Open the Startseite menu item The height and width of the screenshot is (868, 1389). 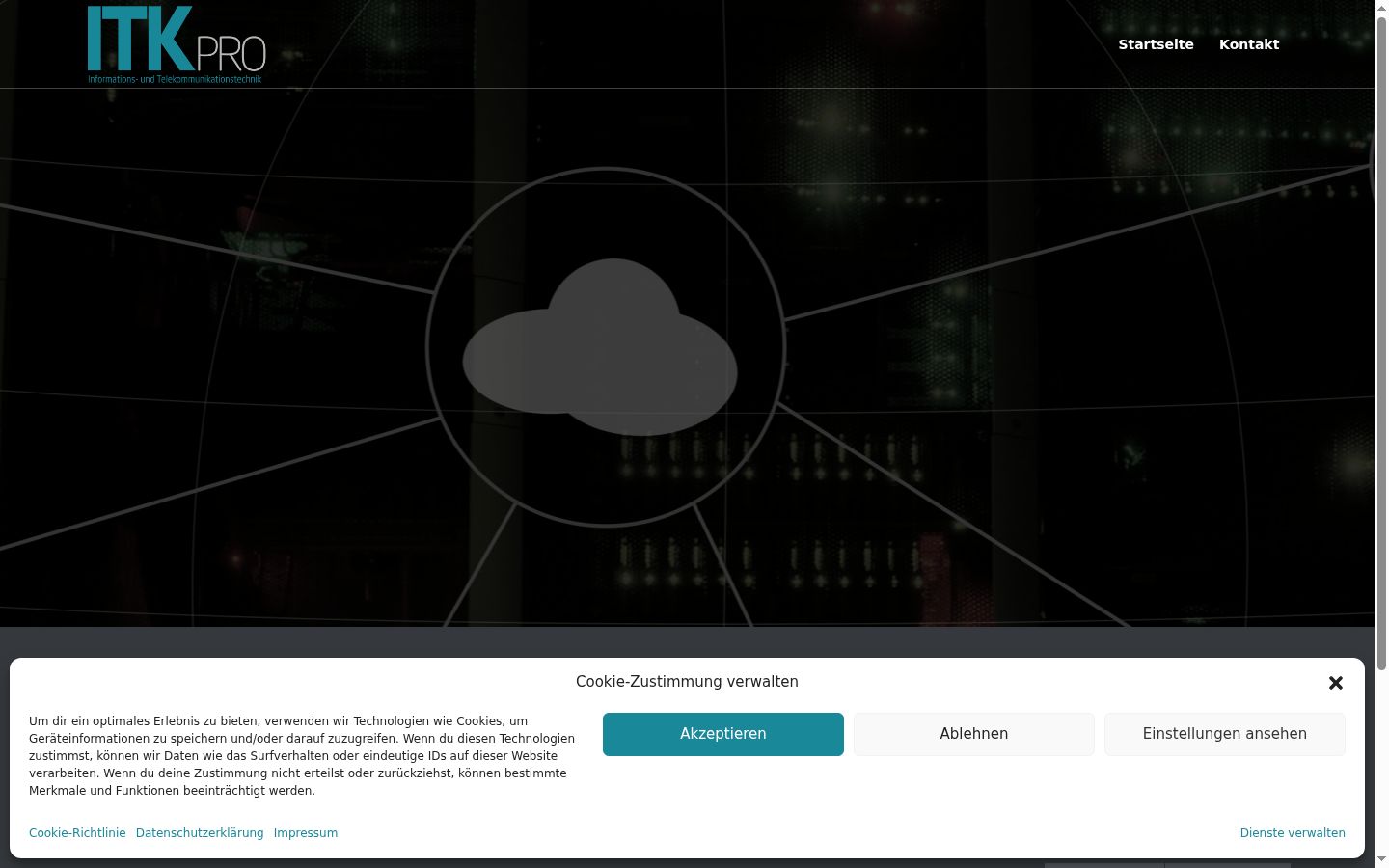tap(1156, 44)
